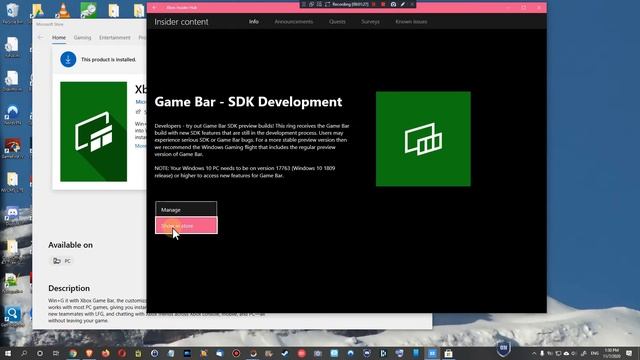
Task: Open Steam from the taskbar
Action: pyautogui.click(x=285, y=353)
